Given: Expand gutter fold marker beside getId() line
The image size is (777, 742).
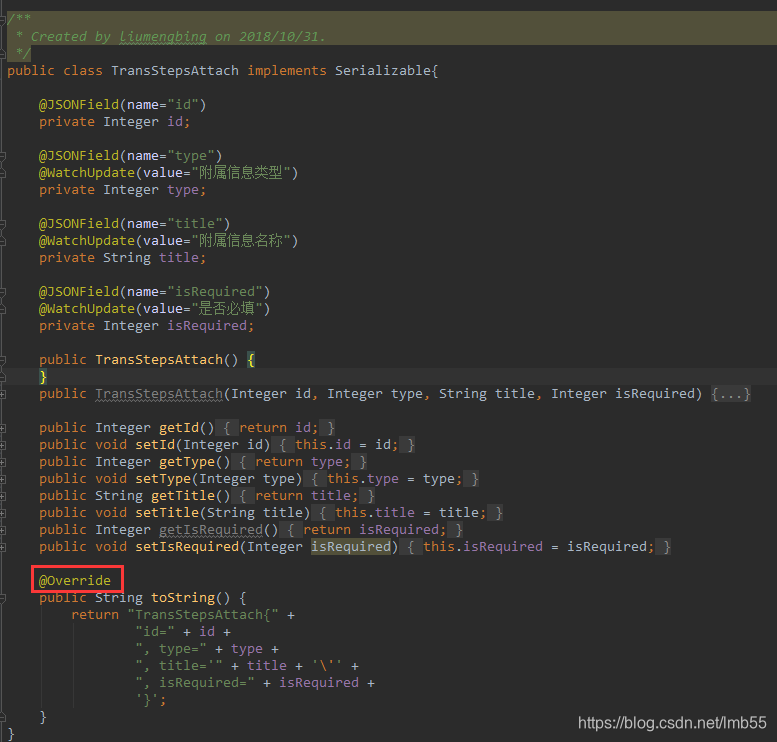Looking at the screenshot, I should click(x=2, y=428).
